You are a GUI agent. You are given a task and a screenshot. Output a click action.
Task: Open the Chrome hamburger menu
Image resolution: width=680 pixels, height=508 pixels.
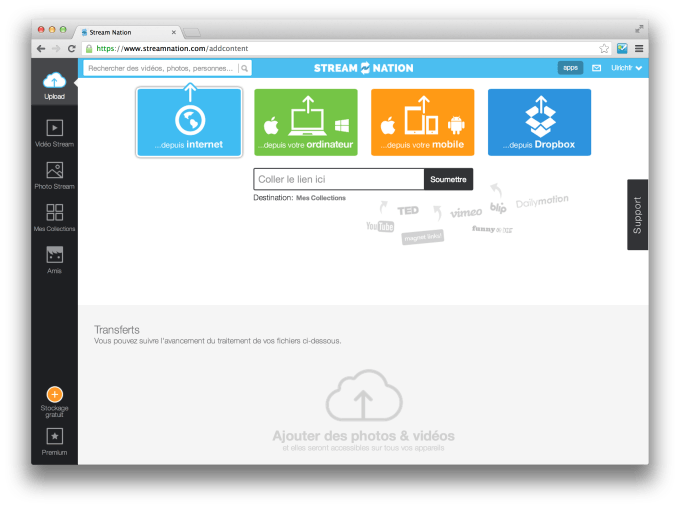coord(639,49)
